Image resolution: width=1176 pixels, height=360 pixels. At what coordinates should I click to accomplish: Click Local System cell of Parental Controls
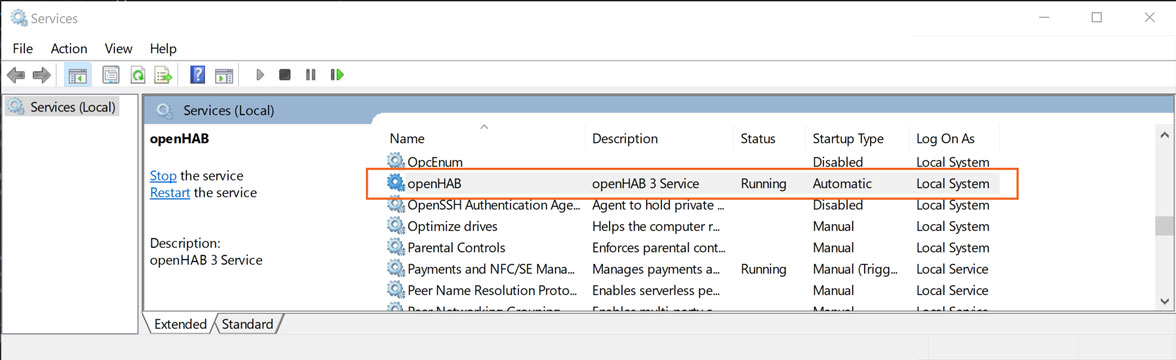pyautogui.click(x=952, y=248)
